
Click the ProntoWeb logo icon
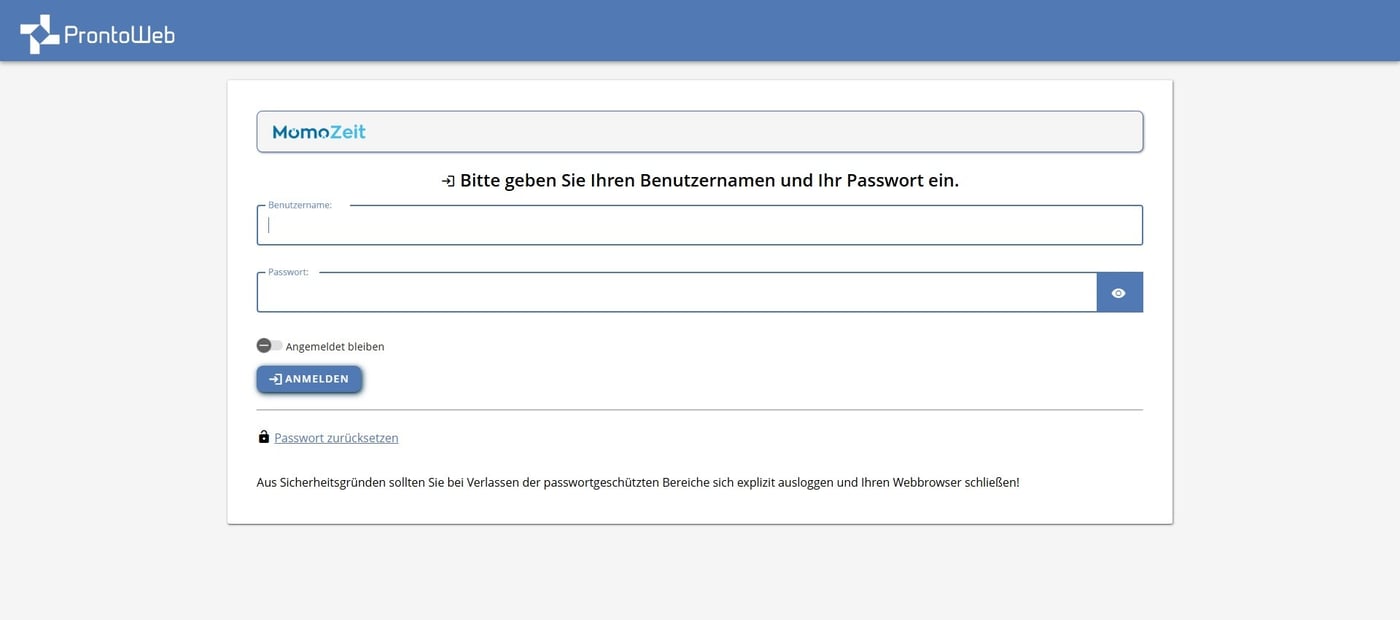coord(40,34)
